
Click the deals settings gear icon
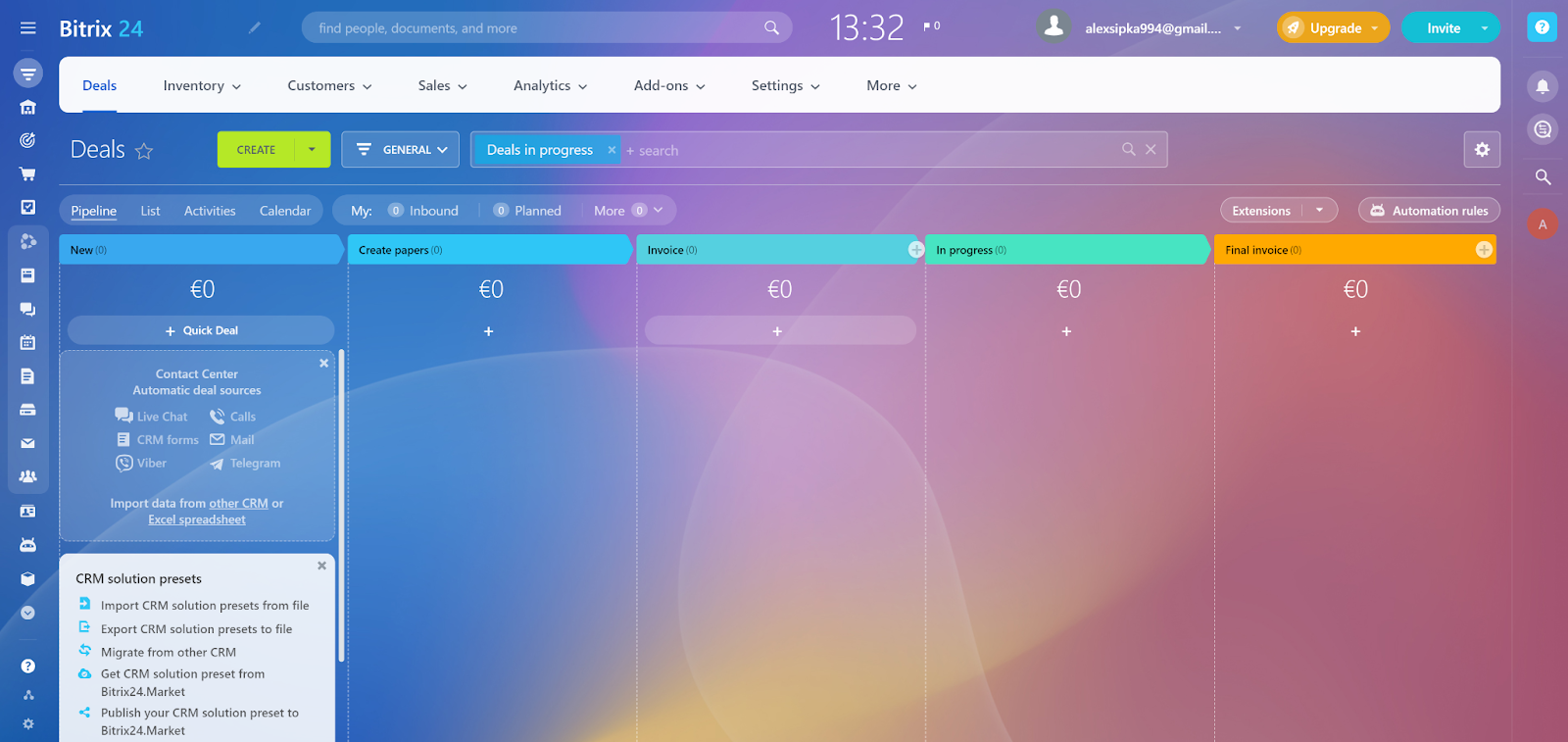coord(1482,150)
